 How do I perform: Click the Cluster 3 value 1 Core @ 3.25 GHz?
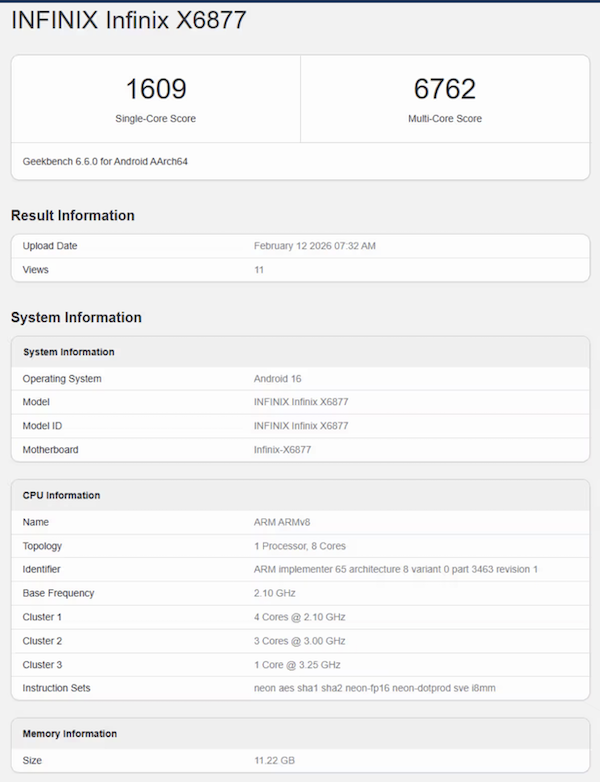[297, 665]
